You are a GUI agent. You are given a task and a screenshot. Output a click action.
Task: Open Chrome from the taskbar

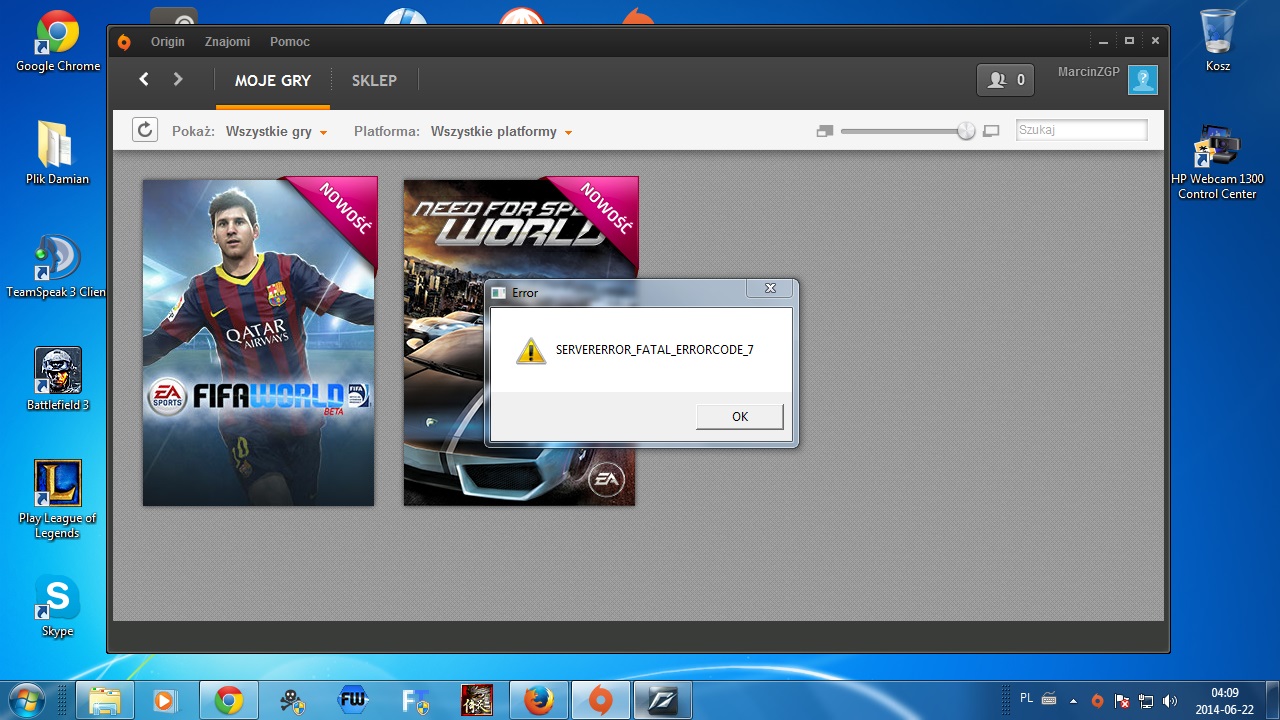(229, 702)
